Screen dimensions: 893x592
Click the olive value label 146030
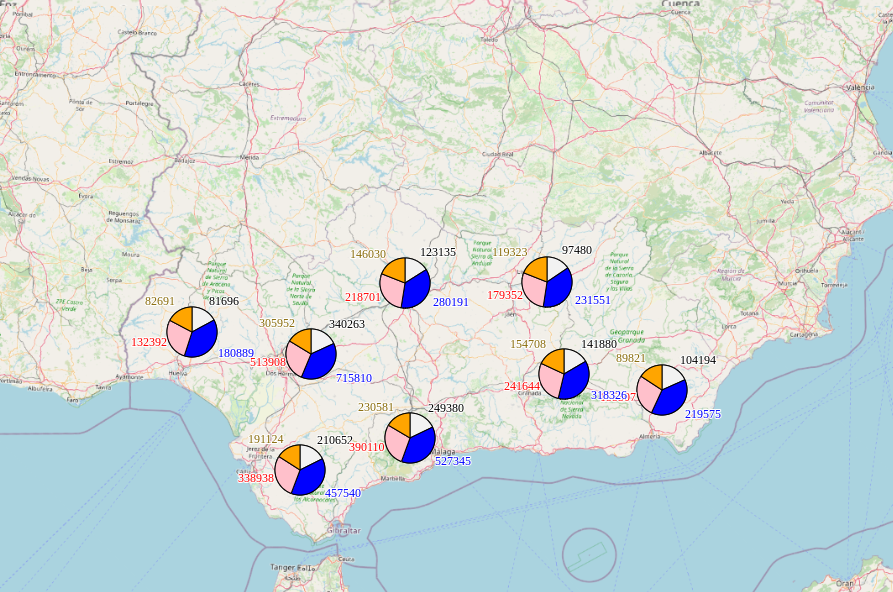point(368,255)
